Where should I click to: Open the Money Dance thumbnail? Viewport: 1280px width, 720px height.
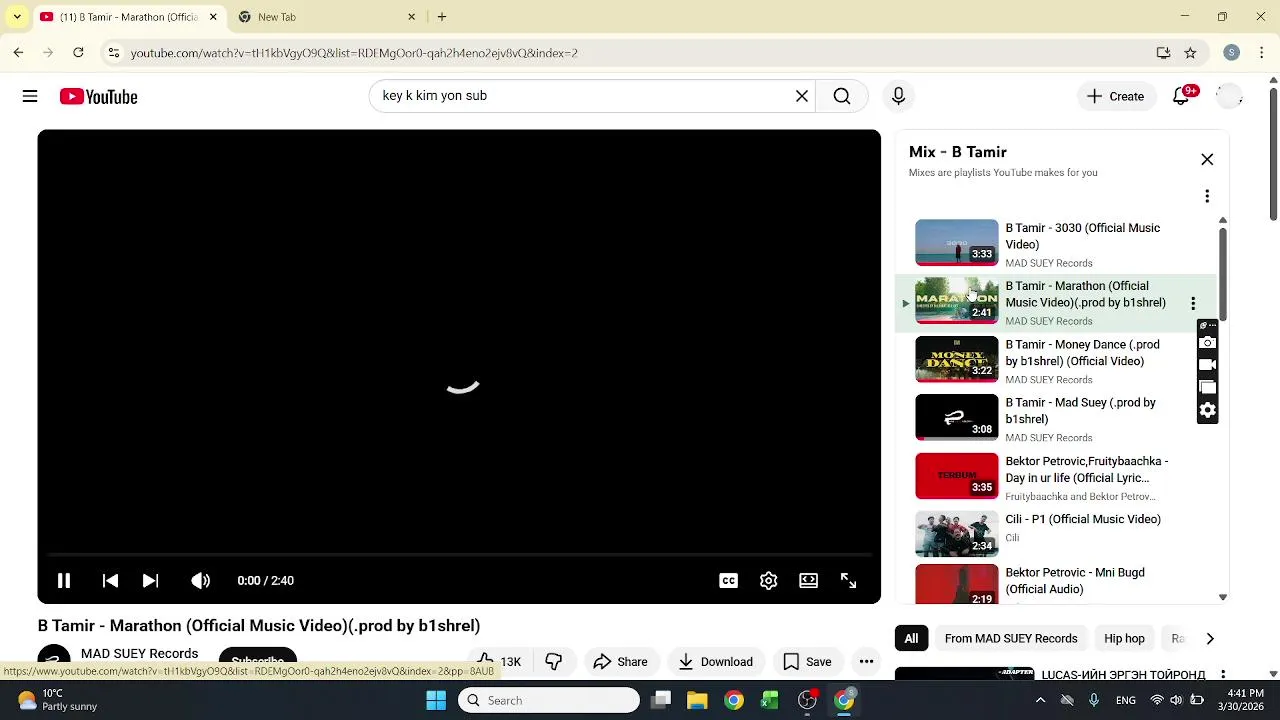(956, 360)
